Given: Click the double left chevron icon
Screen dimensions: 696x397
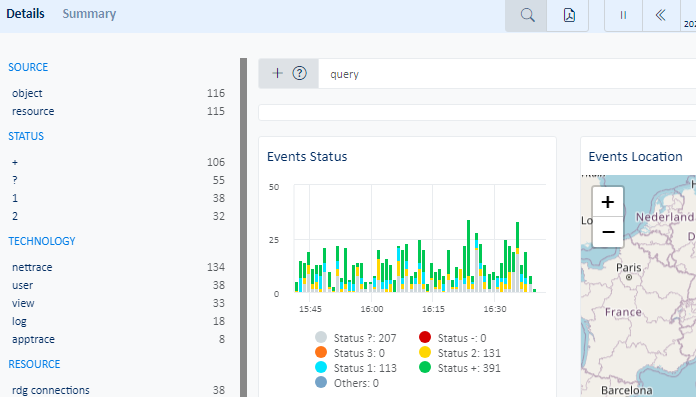Looking at the screenshot, I should pyautogui.click(x=661, y=16).
